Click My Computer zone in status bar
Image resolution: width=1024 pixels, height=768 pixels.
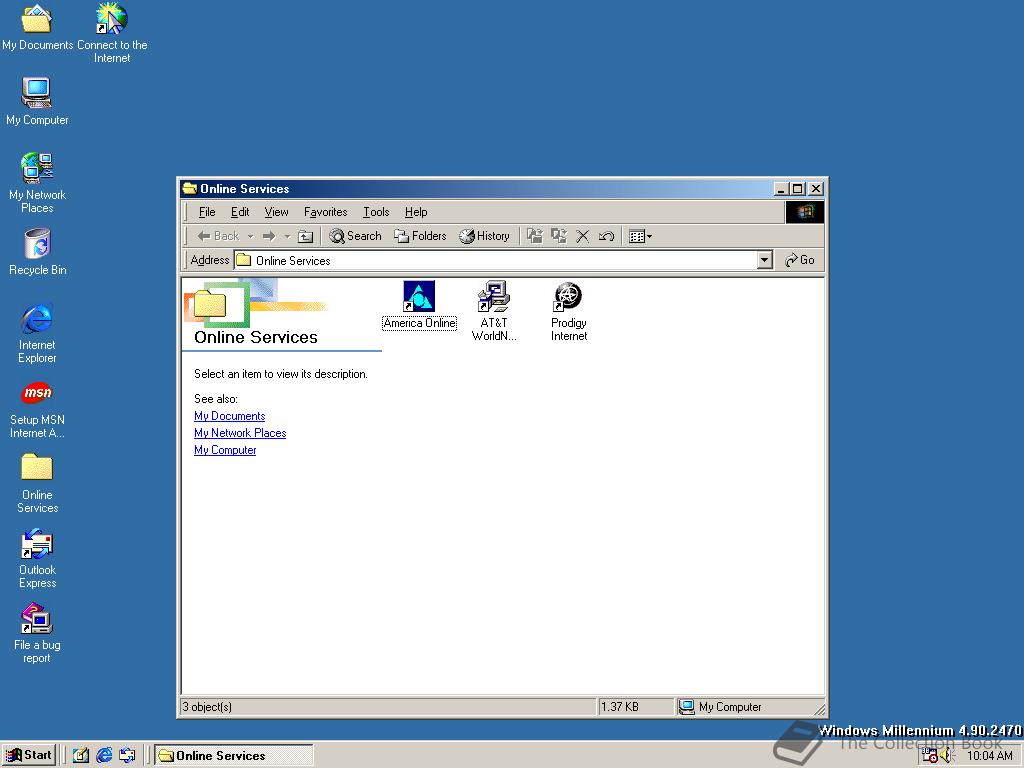click(720, 707)
